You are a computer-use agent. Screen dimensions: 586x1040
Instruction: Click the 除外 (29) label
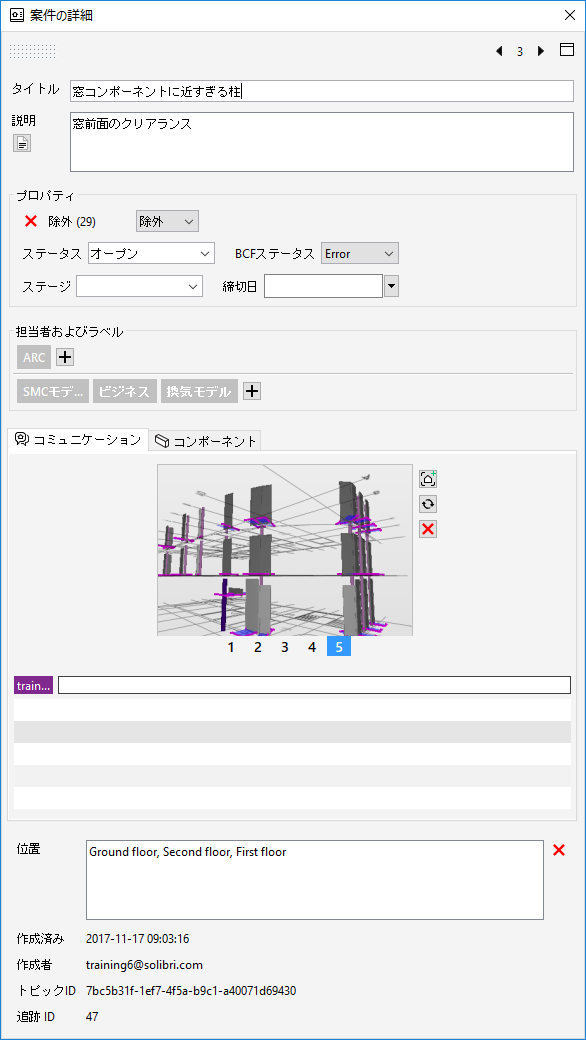click(72, 222)
